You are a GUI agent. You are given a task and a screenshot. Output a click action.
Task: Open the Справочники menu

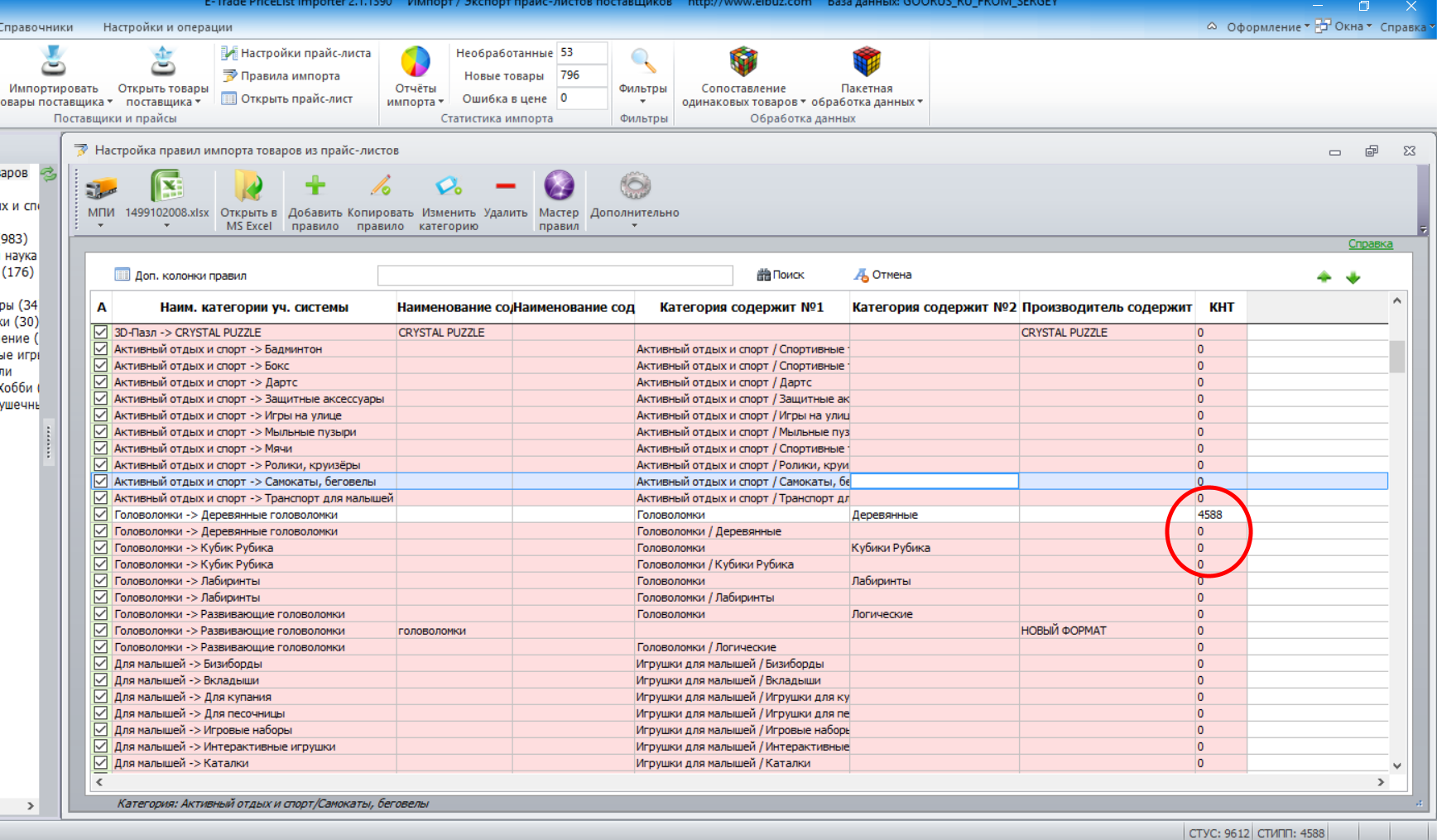[36, 27]
